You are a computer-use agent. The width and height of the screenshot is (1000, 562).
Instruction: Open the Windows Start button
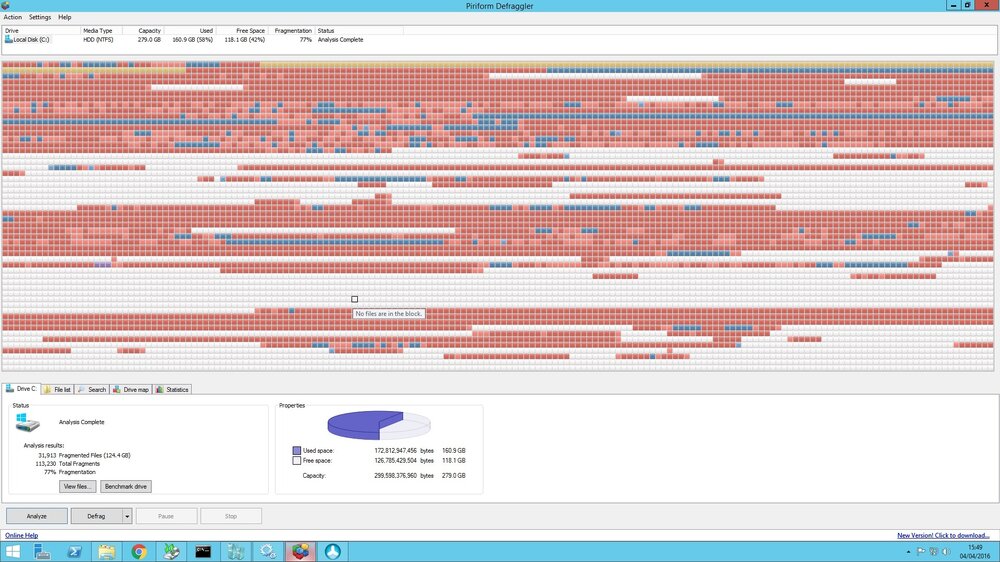point(12,551)
